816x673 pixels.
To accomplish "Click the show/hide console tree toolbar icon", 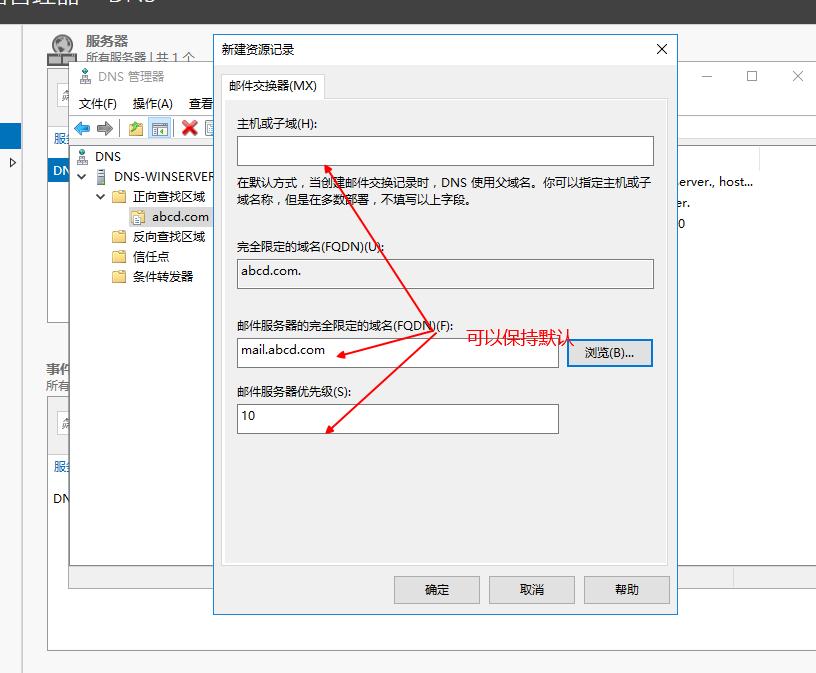I will pyautogui.click(x=160, y=128).
